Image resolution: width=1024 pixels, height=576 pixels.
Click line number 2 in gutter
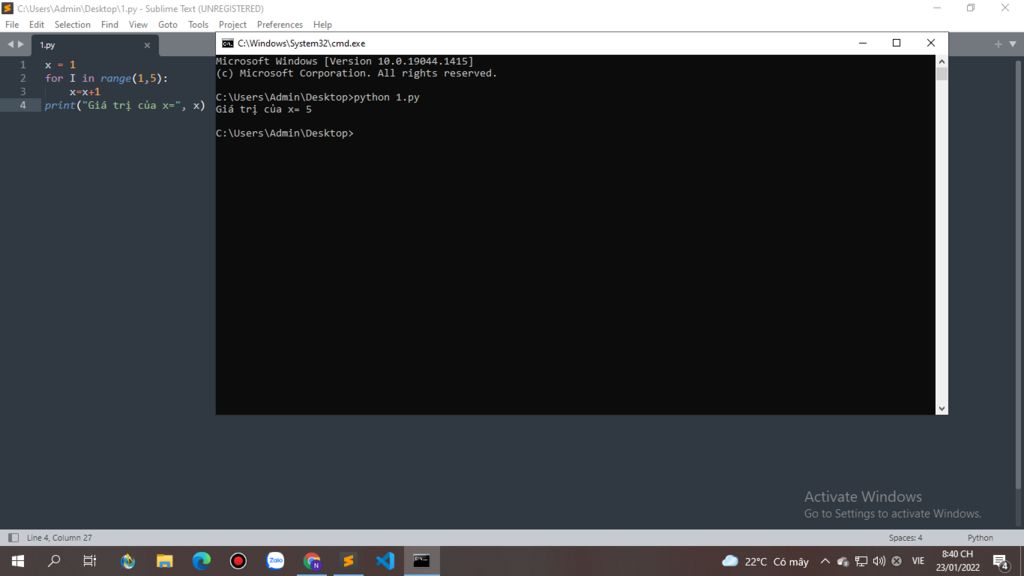pos(23,78)
